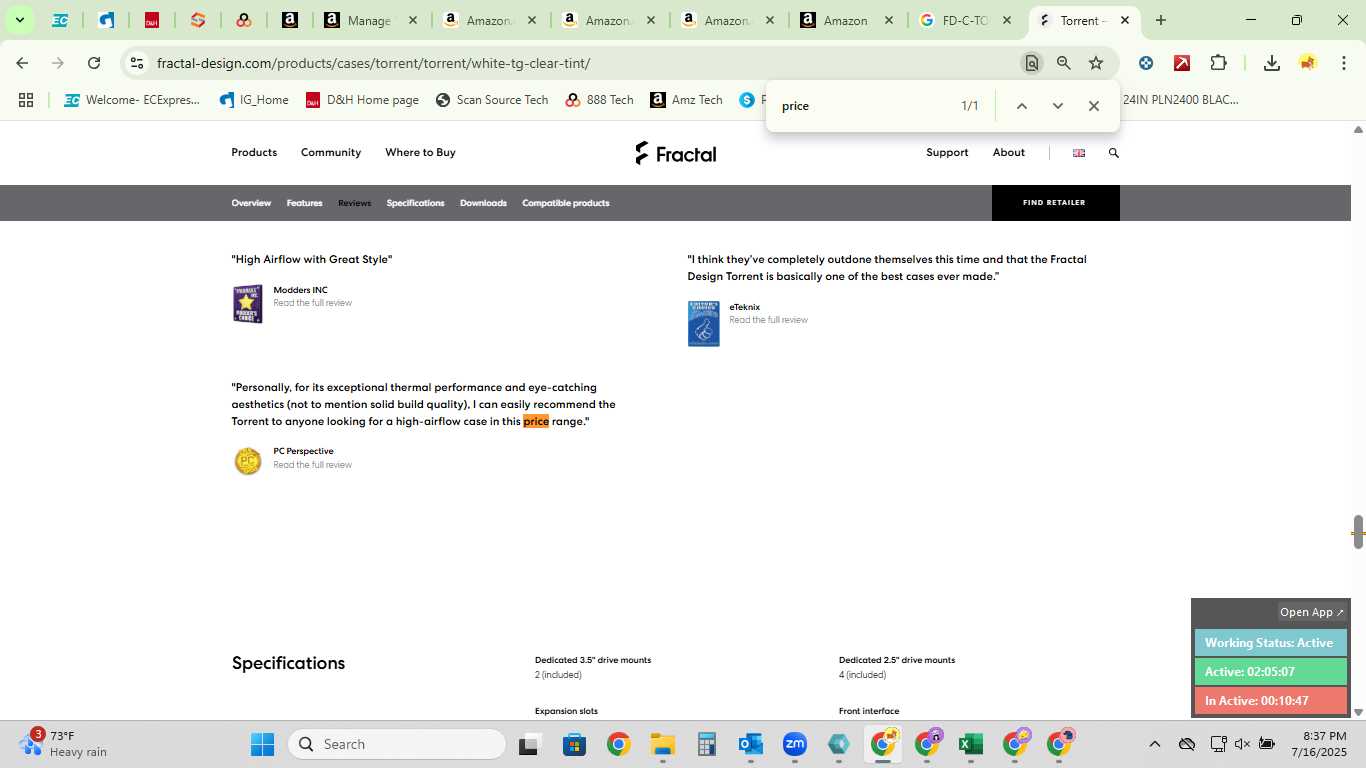Image resolution: width=1366 pixels, height=768 pixels.
Task: Open site information icon in address bar
Action: tap(137, 63)
